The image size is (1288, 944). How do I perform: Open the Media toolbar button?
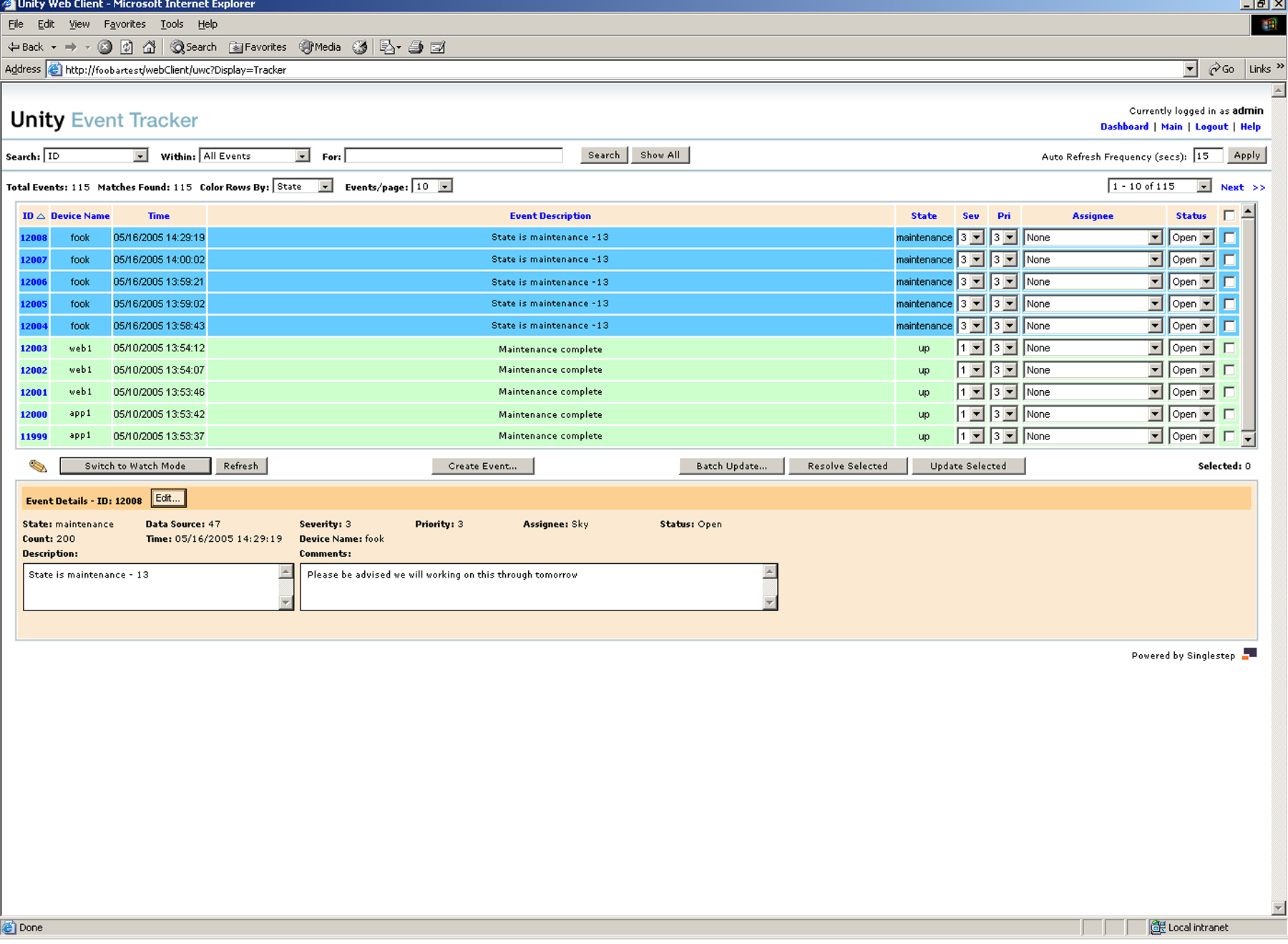320,47
